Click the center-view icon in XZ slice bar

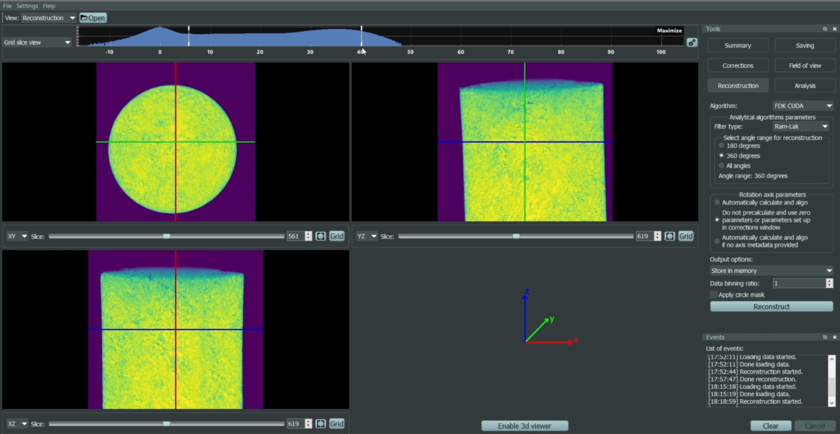(321, 424)
